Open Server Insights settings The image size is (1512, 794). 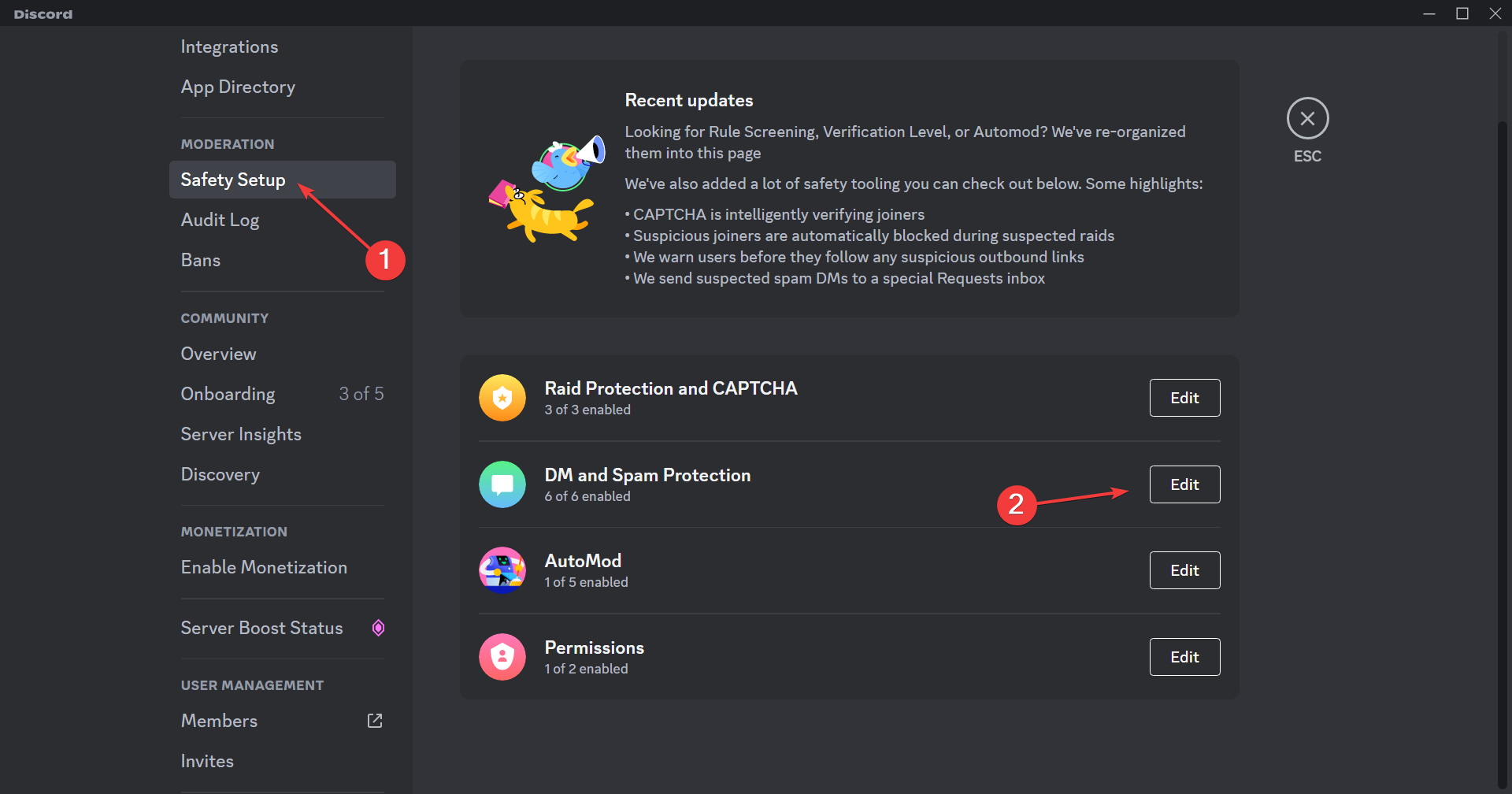pyautogui.click(x=241, y=435)
